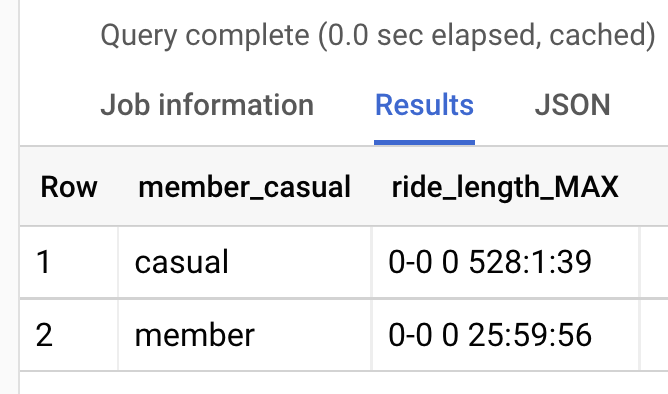668x394 pixels.
Task: Click the 0-0 0 528:1:39 value cell
Action: [x=506, y=262]
